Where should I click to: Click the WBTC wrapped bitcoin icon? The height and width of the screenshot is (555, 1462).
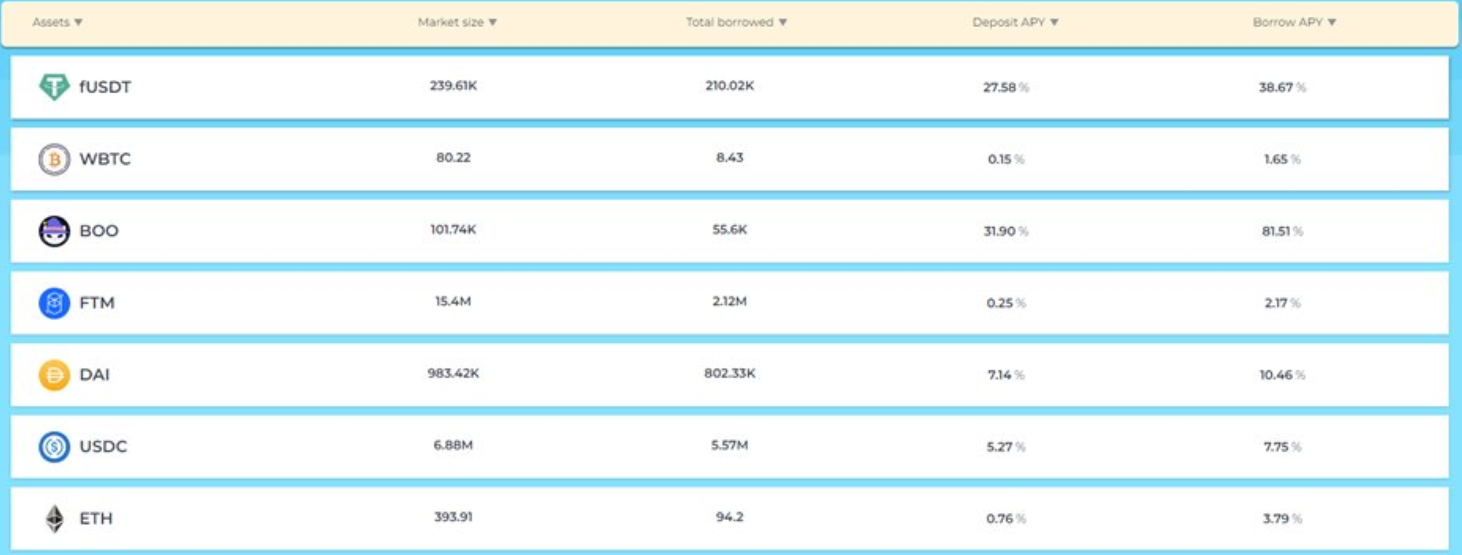(x=54, y=159)
